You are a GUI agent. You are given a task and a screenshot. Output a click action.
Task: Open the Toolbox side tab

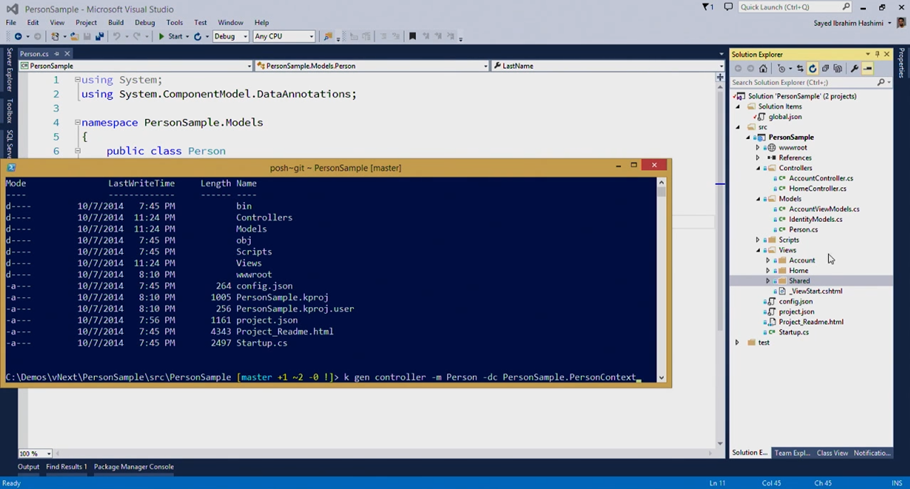(9, 110)
